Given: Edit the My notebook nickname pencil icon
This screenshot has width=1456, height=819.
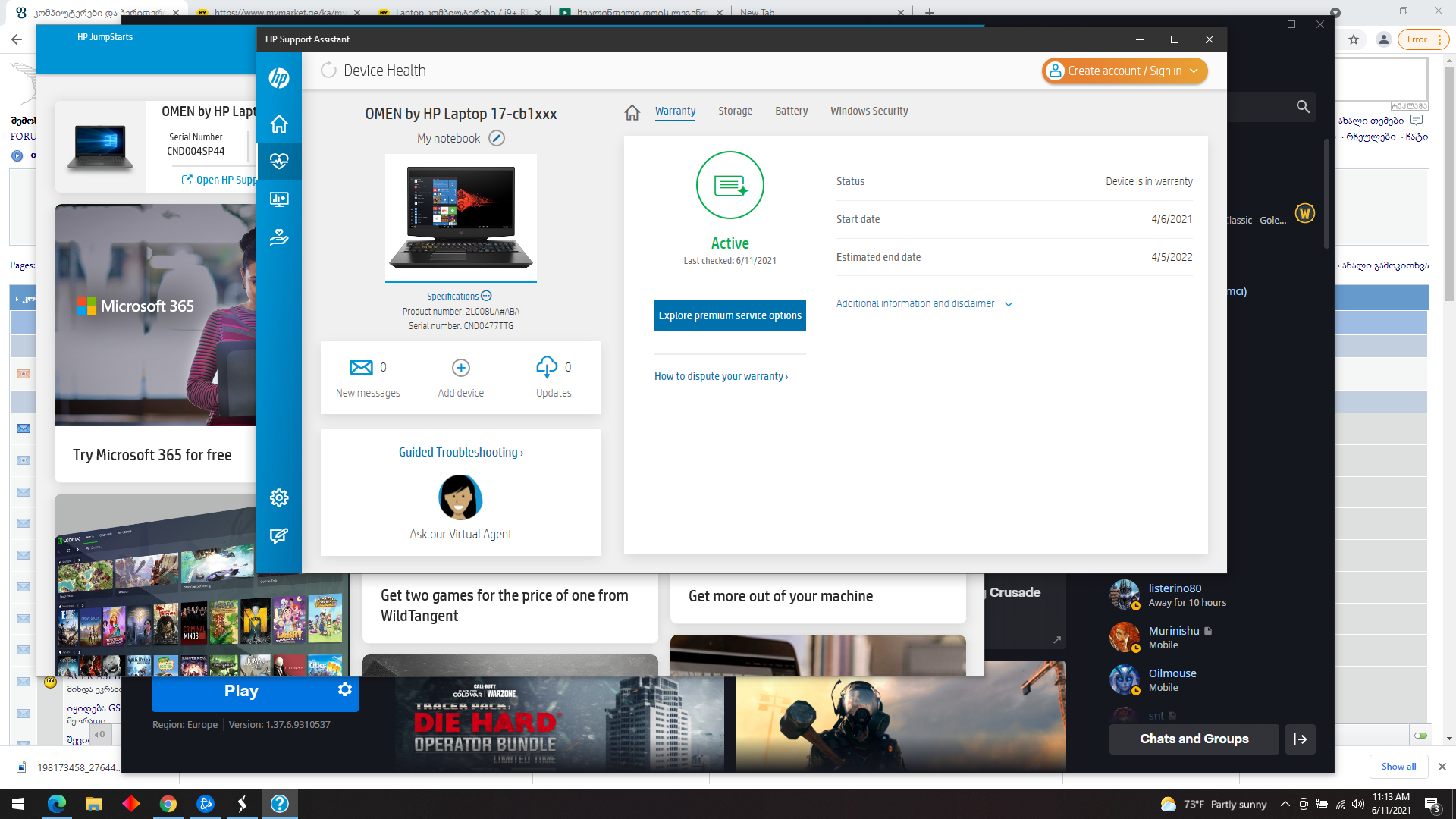Looking at the screenshot, I should 497,138.
